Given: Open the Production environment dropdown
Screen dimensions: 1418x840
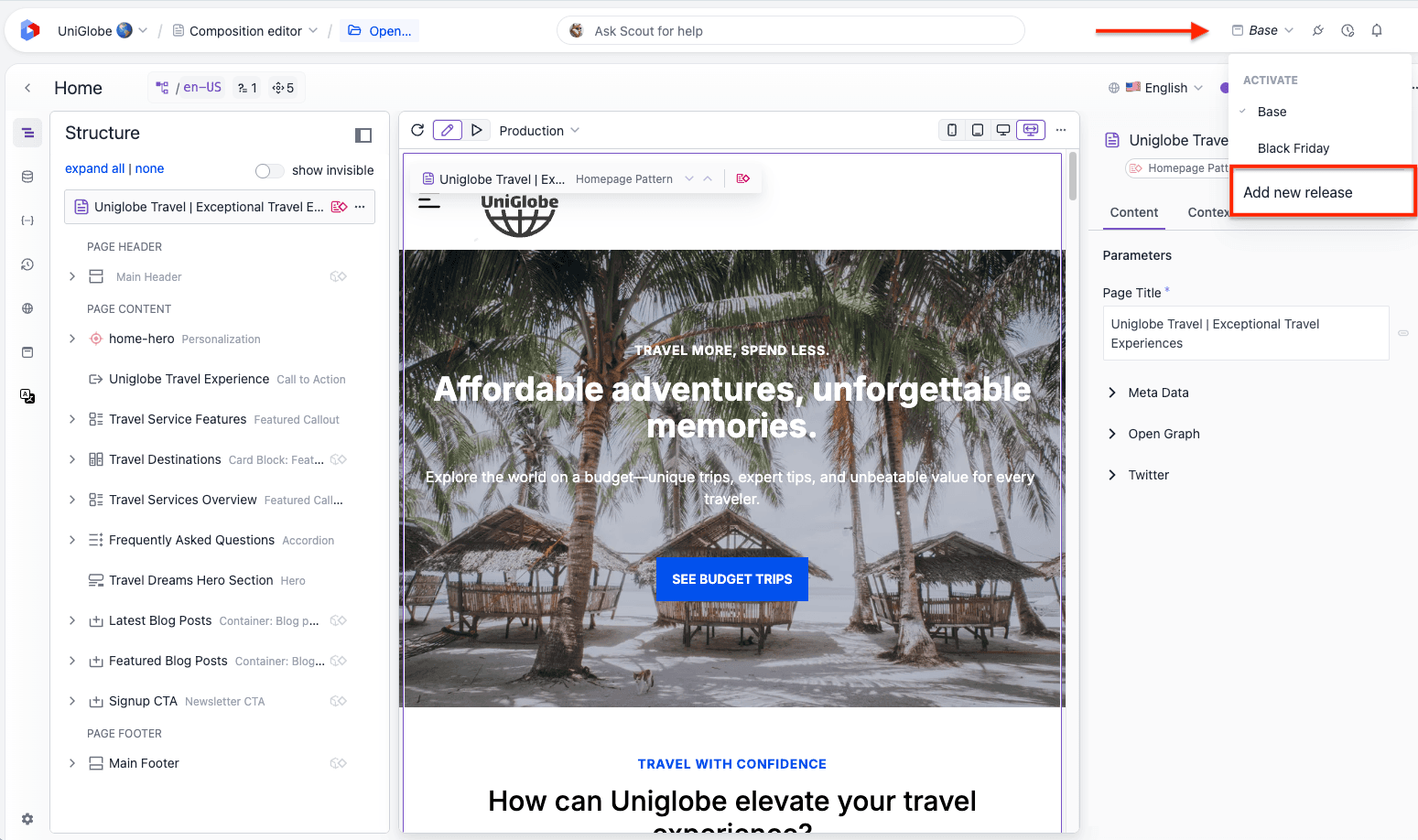Looking at the screenshot, I should 539,131.
